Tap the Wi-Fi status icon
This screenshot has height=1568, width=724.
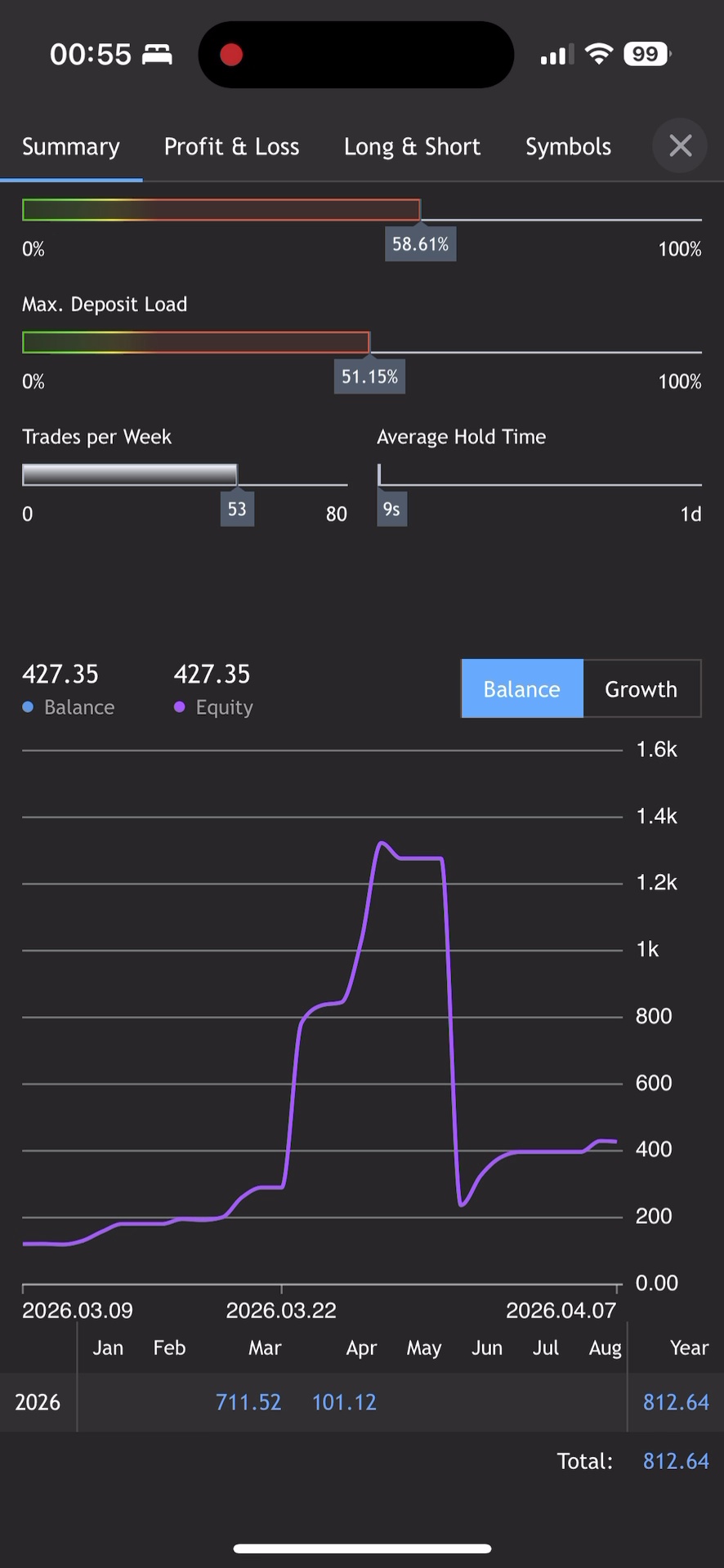point(599,54)
